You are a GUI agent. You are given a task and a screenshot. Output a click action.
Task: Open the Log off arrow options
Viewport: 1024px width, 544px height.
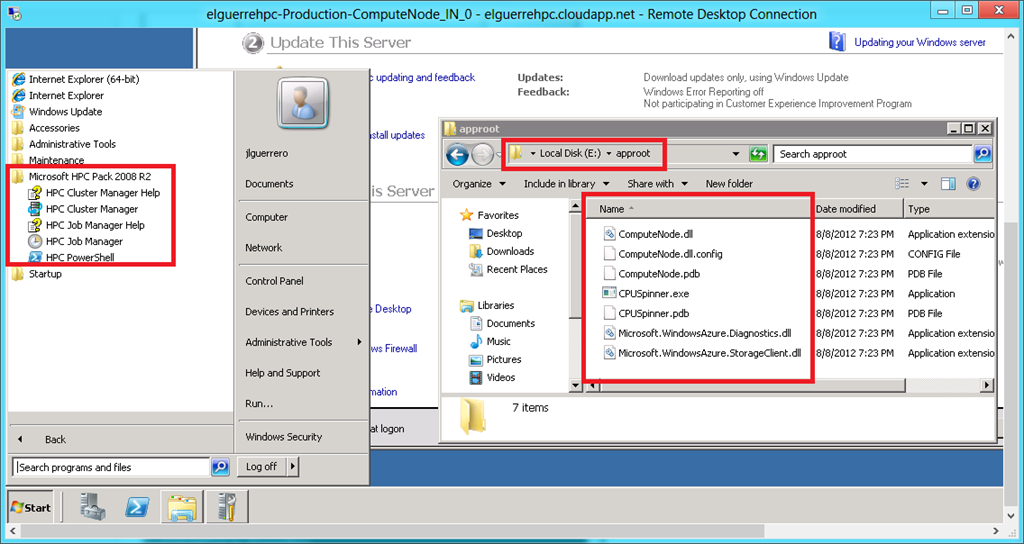pyautogui.click(x=293, y=467)
